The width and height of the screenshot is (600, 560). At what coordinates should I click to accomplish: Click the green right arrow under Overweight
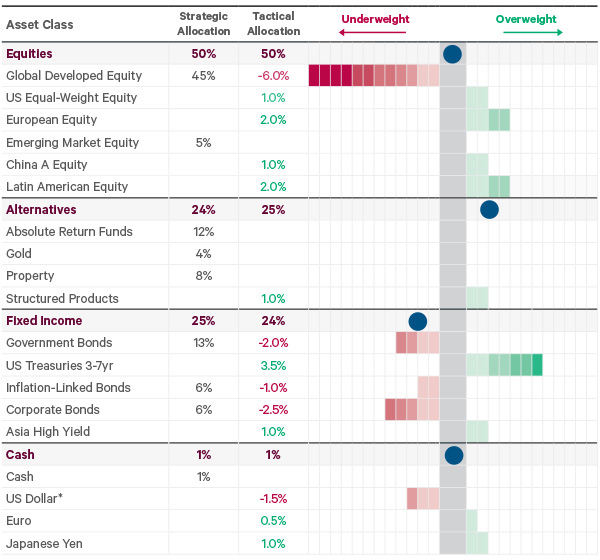tap(531, 32)
